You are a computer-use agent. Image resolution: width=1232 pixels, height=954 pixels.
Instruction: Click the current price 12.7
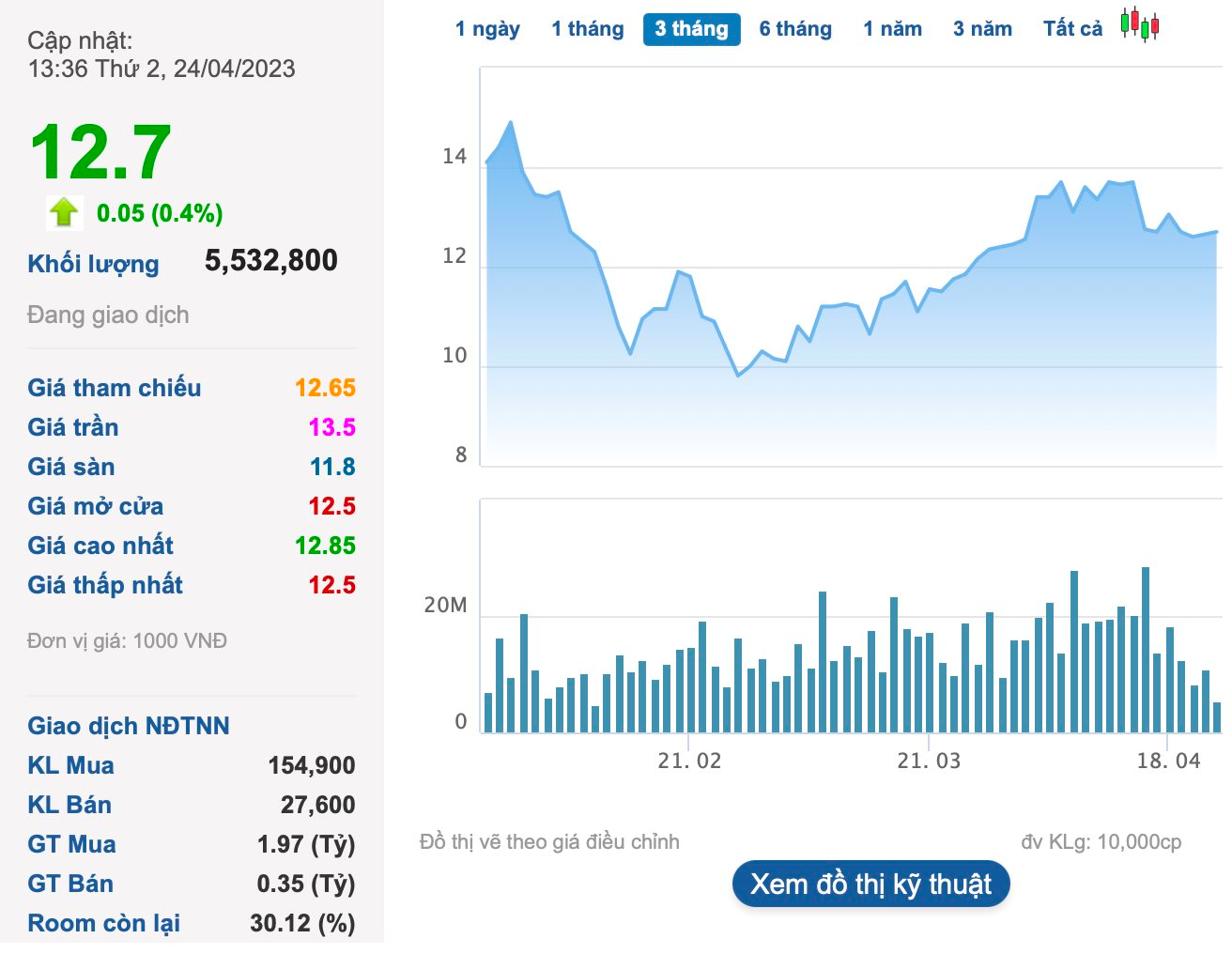100,152
